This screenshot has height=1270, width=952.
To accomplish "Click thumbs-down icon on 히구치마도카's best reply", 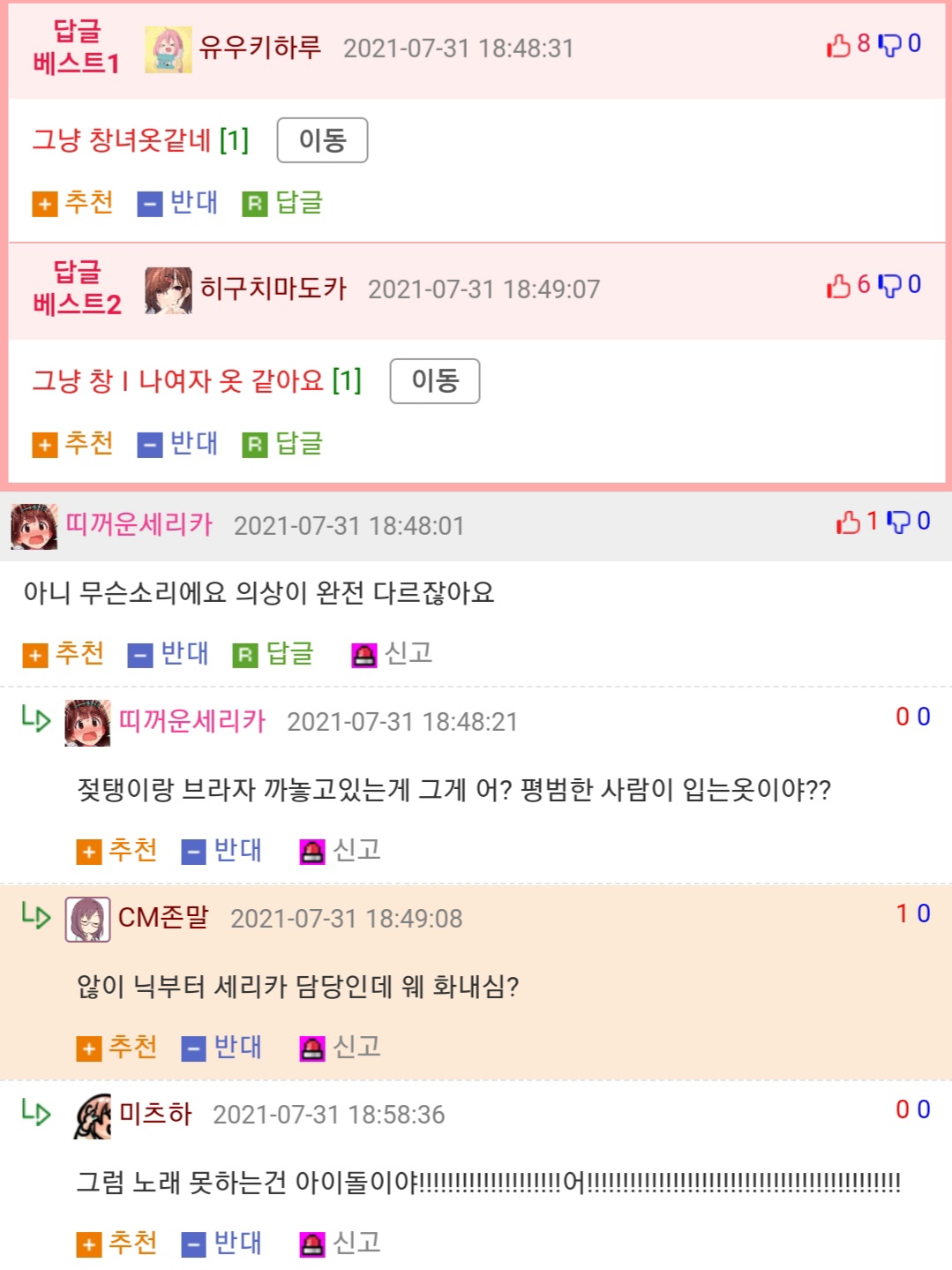I will 890,285.
